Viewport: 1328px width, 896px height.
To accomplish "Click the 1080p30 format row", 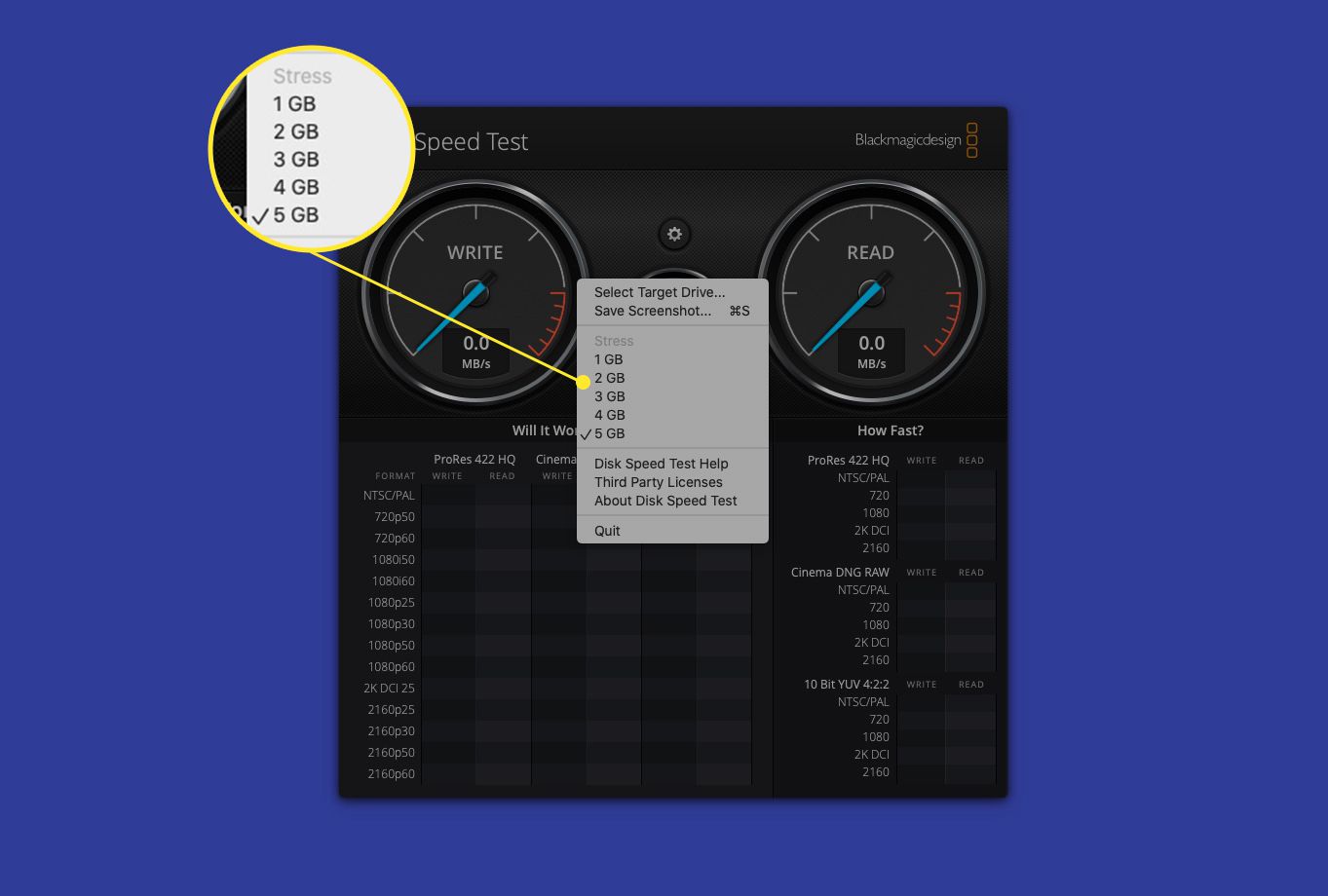I will (x=392, y=623).
